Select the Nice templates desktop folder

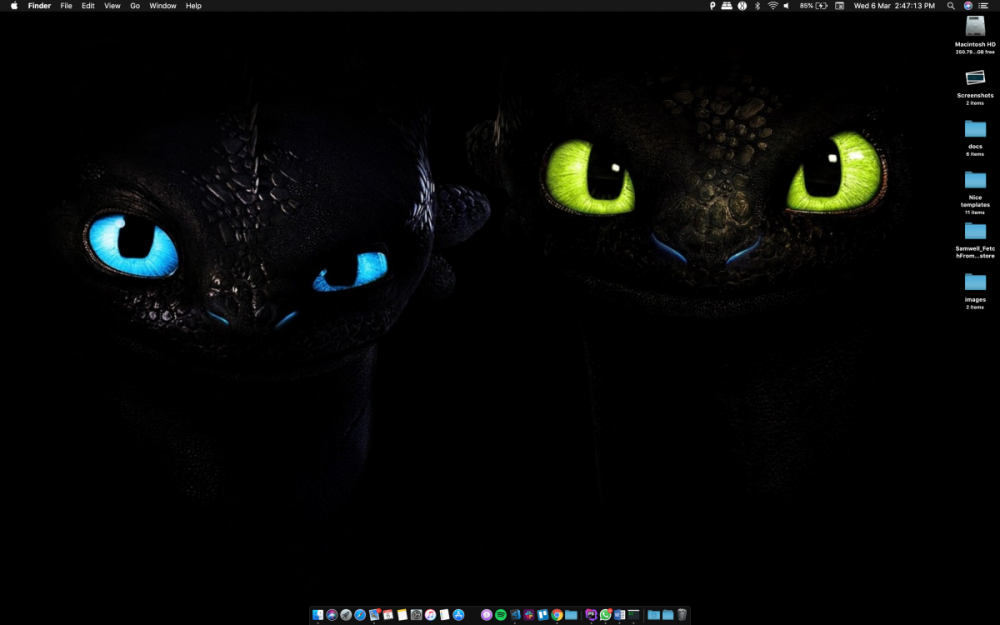tap(975, 180)
